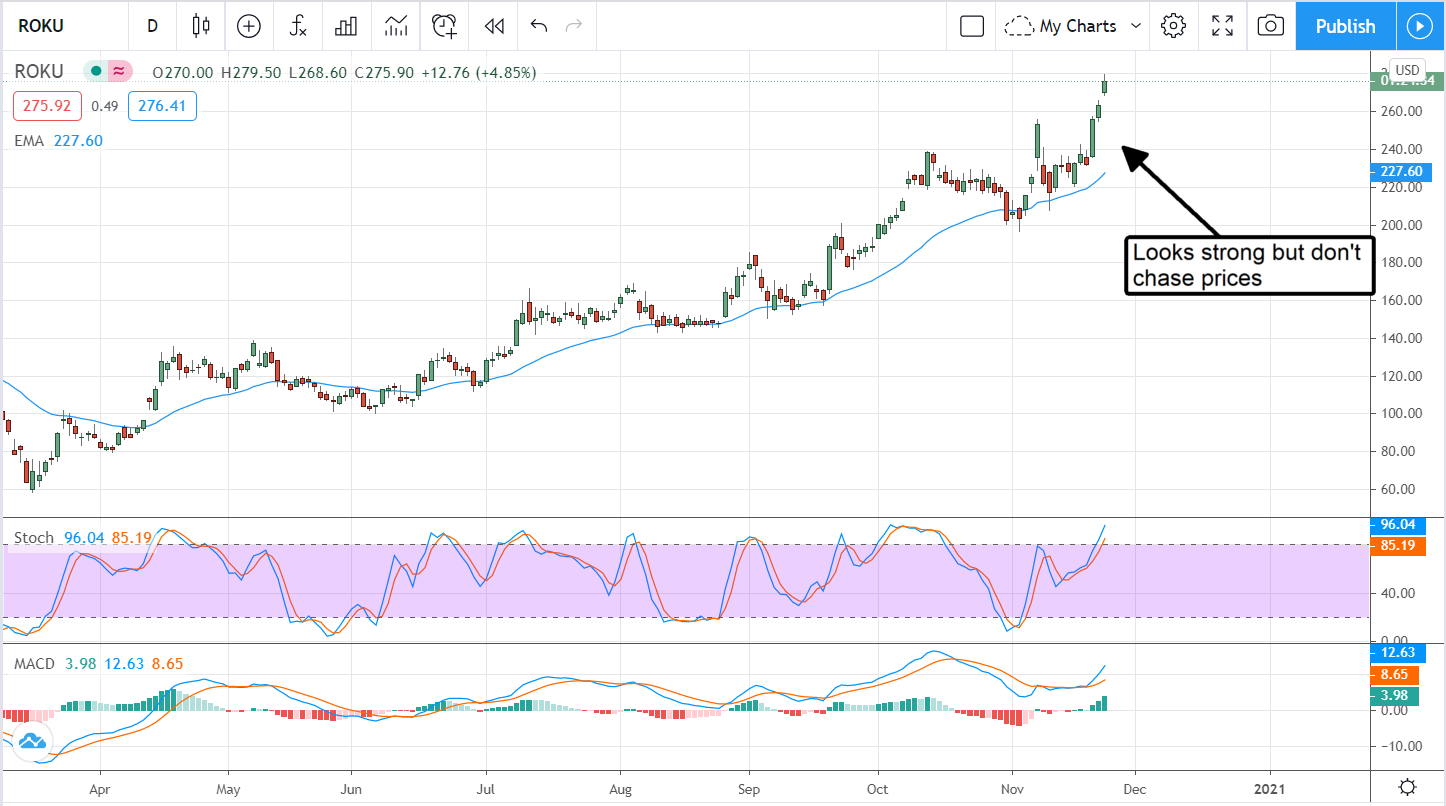Enter fullscreen mode
Screen dimensions: 1446x806
point(1222,26)
